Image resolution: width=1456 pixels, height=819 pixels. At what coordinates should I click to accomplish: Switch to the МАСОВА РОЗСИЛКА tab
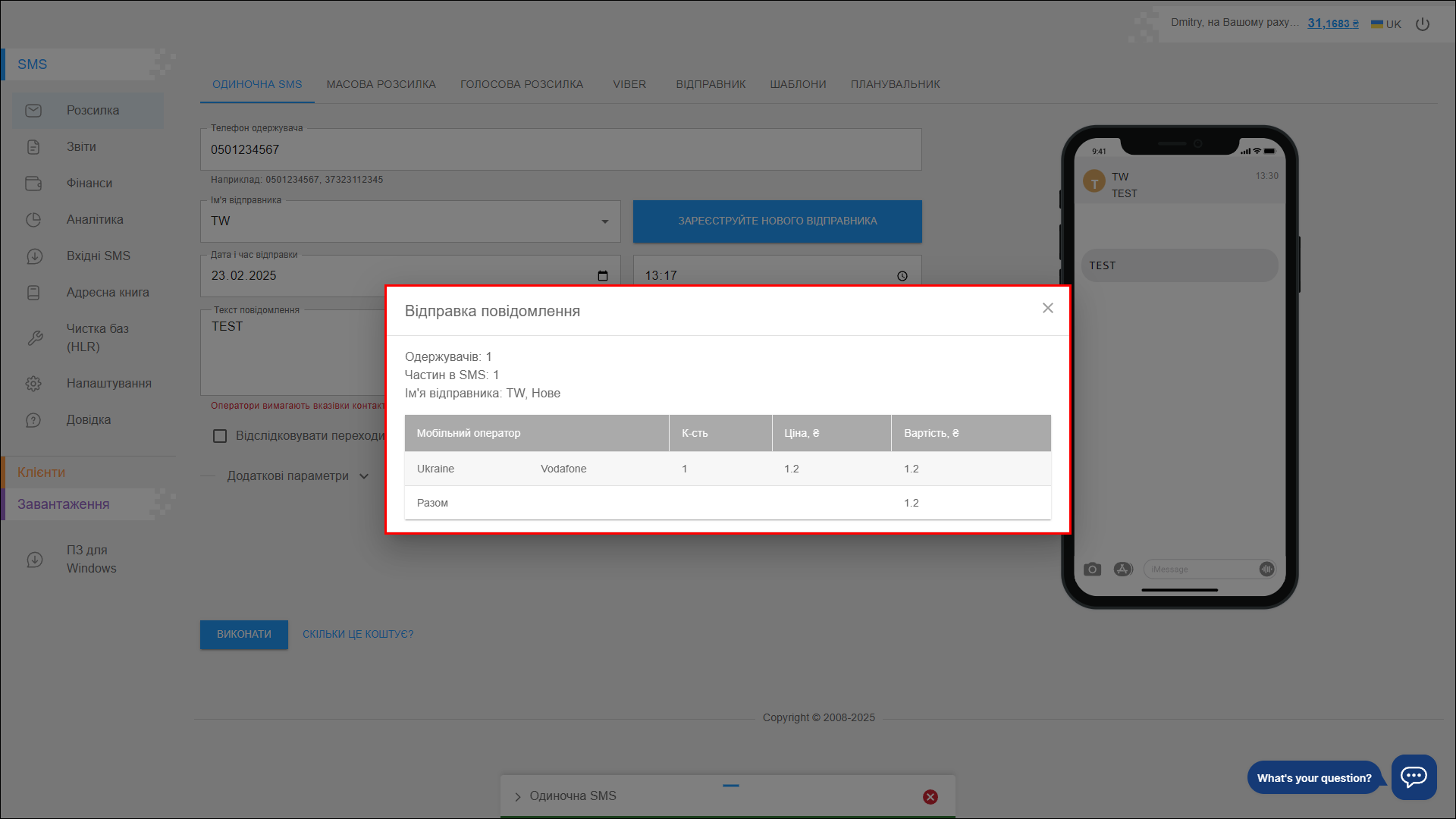point(381,84)
